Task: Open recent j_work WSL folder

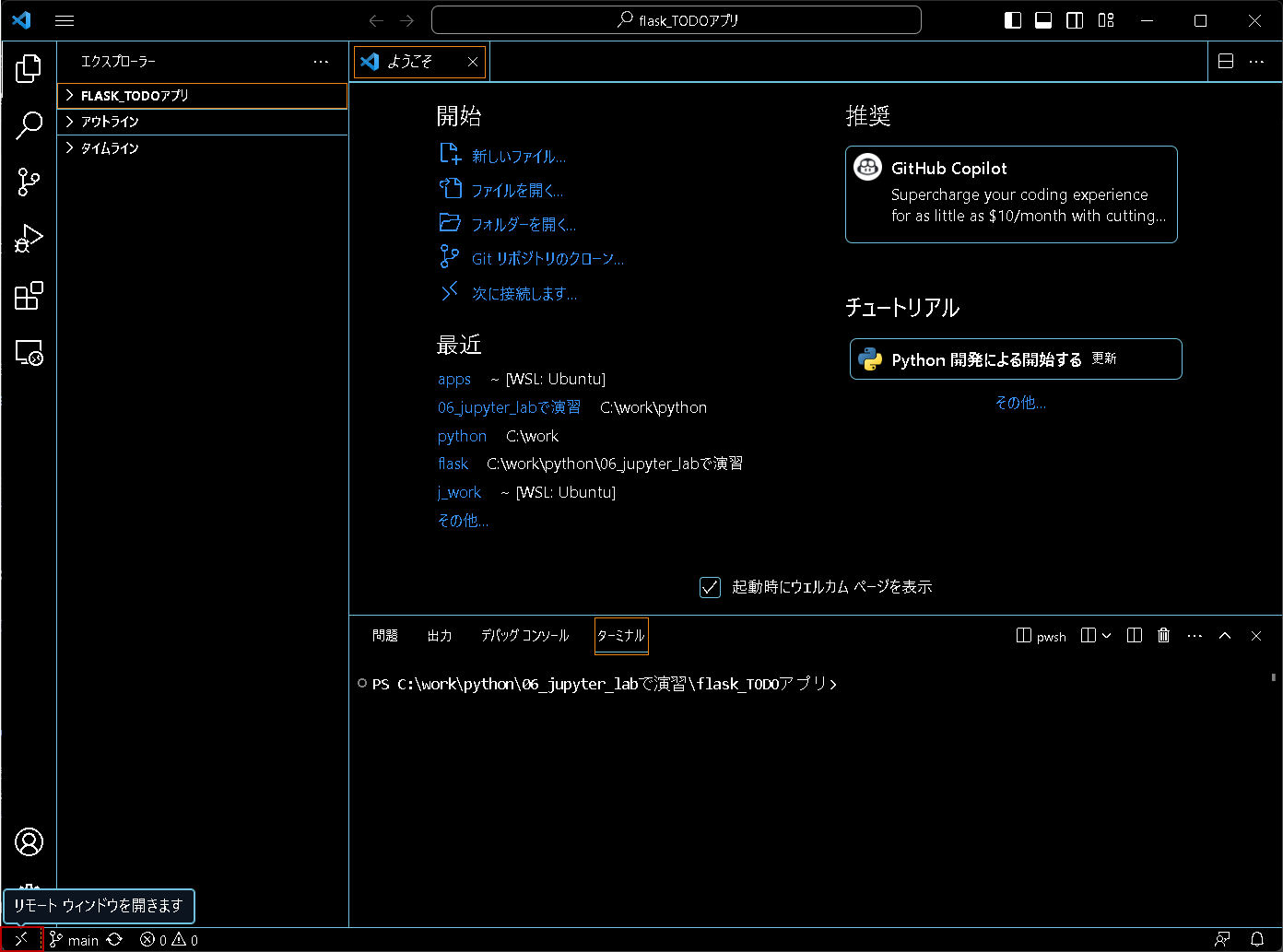Action: point(459,492)
